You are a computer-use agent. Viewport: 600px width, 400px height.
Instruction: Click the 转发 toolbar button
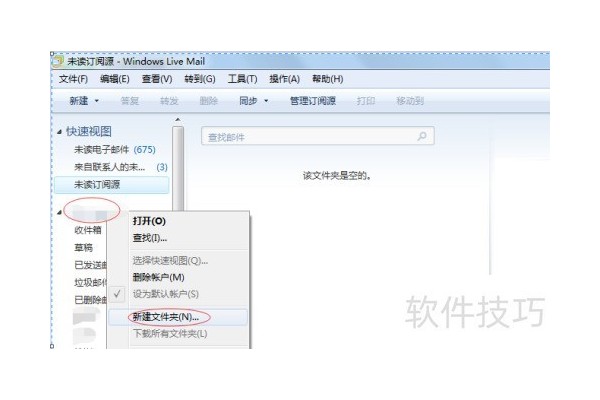tap(169, 101)
